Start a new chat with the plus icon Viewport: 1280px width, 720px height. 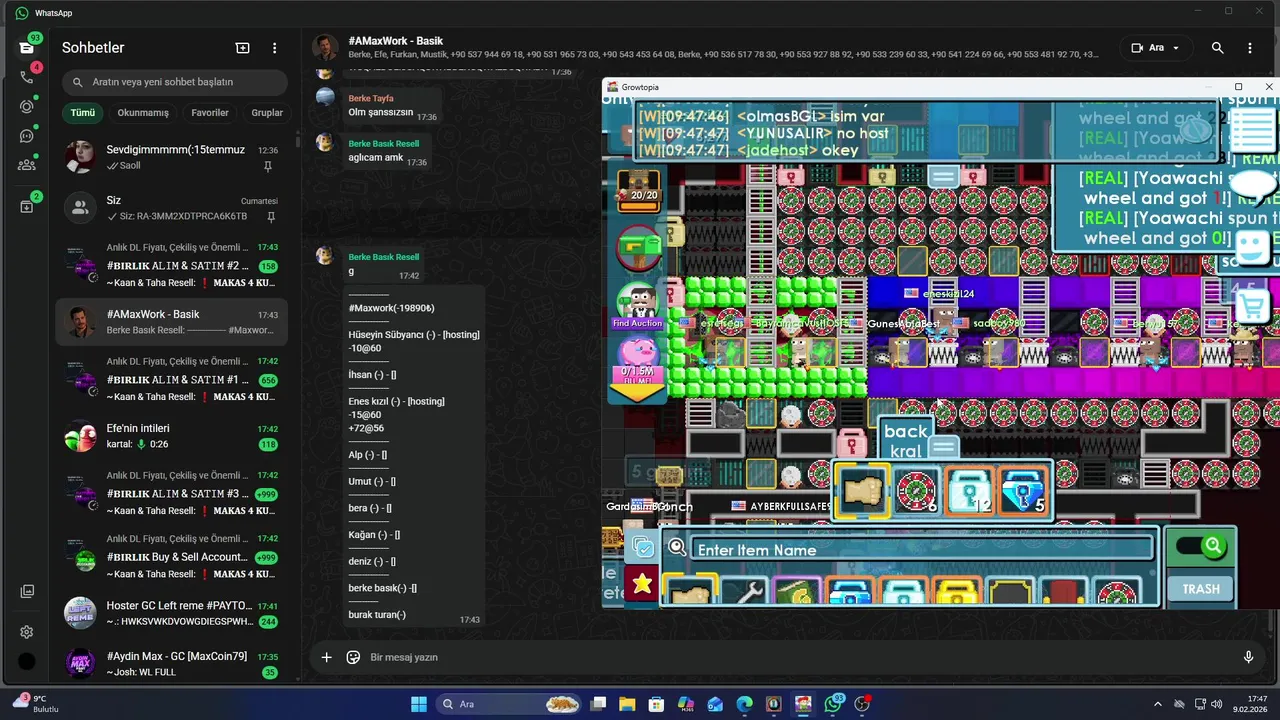(x=242, y=48)
